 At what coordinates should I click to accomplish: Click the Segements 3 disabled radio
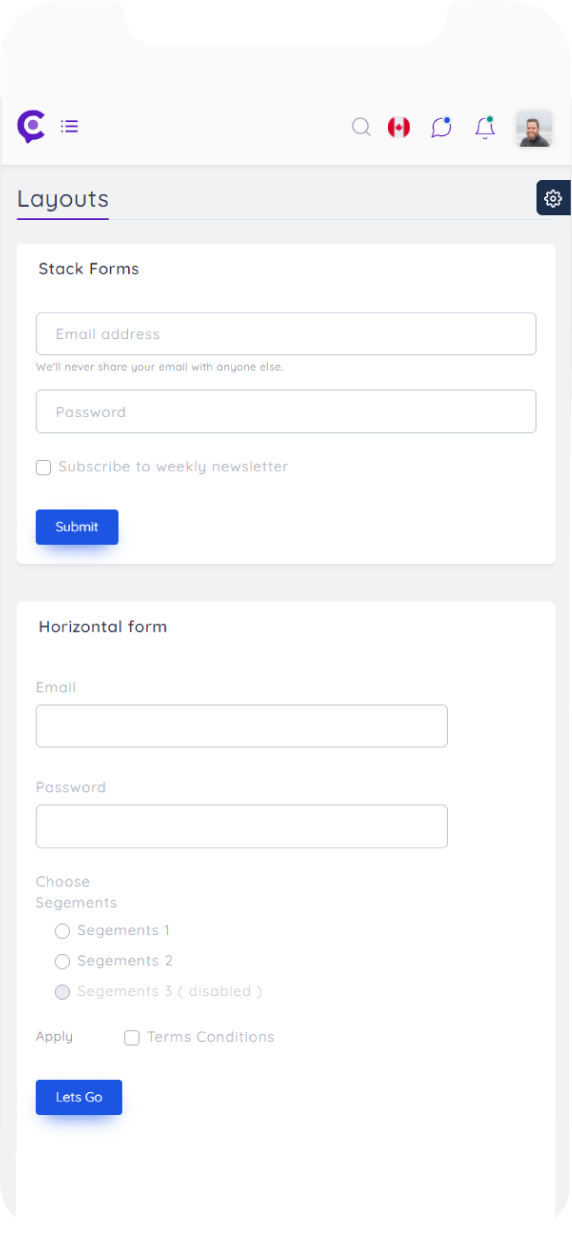(62, 992)
